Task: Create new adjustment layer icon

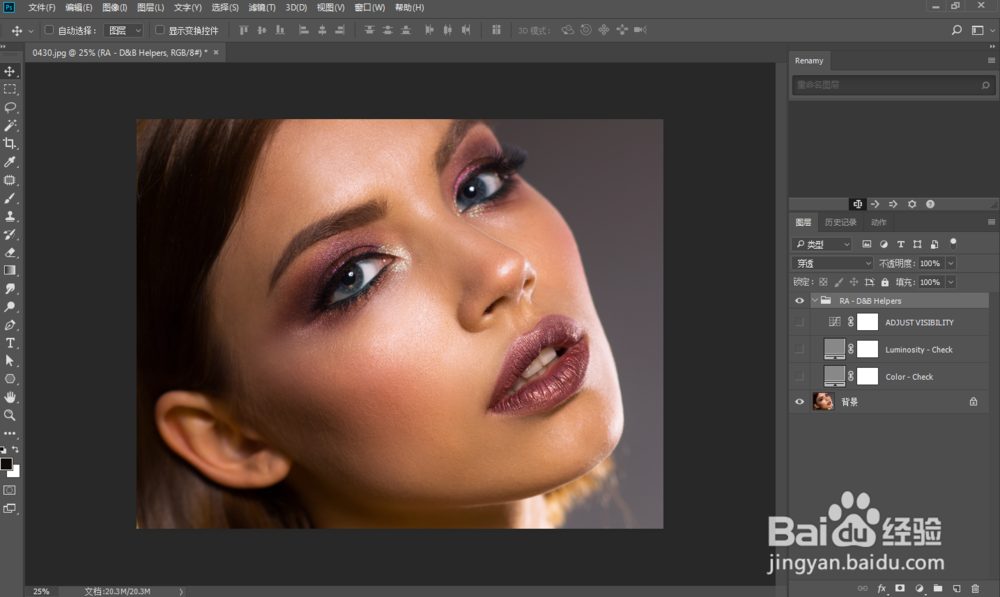Action: click(x=919, y=588)
